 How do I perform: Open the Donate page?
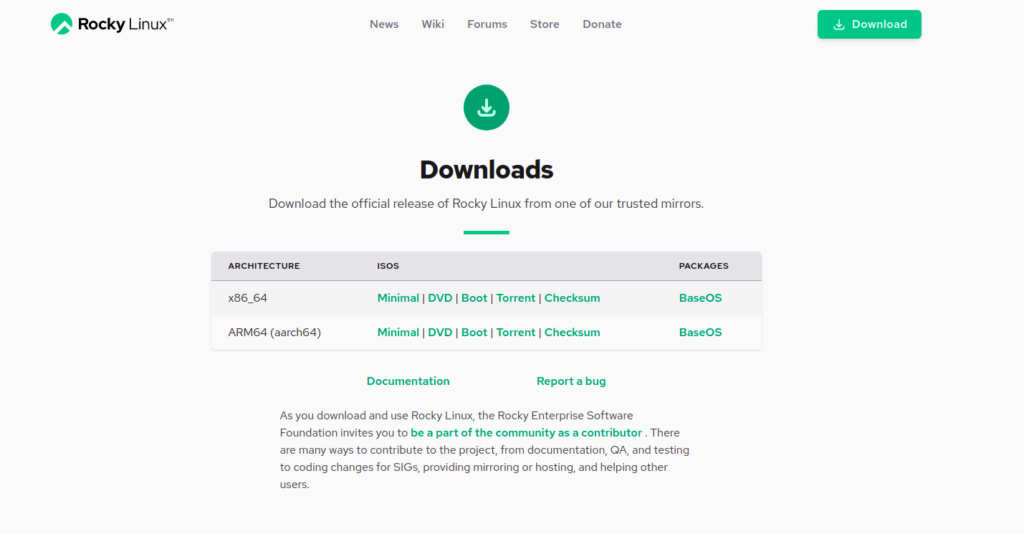tap(602, 24)
